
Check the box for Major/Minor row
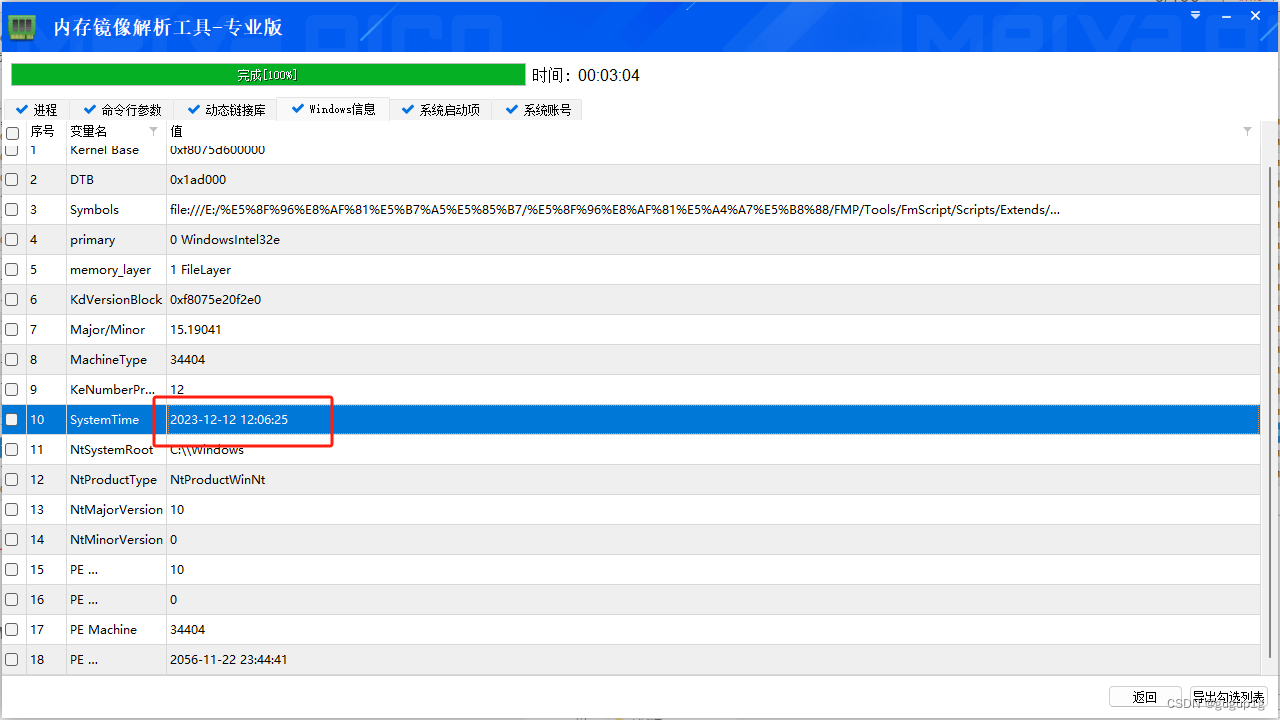coord(12,330)
